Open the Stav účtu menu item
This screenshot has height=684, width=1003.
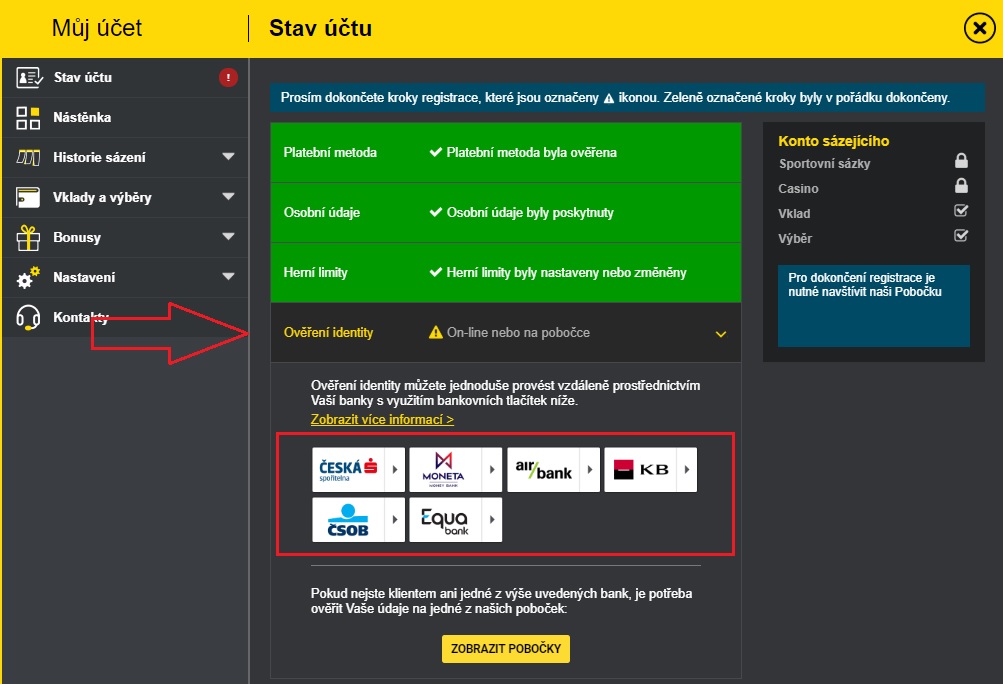[125, 77]
